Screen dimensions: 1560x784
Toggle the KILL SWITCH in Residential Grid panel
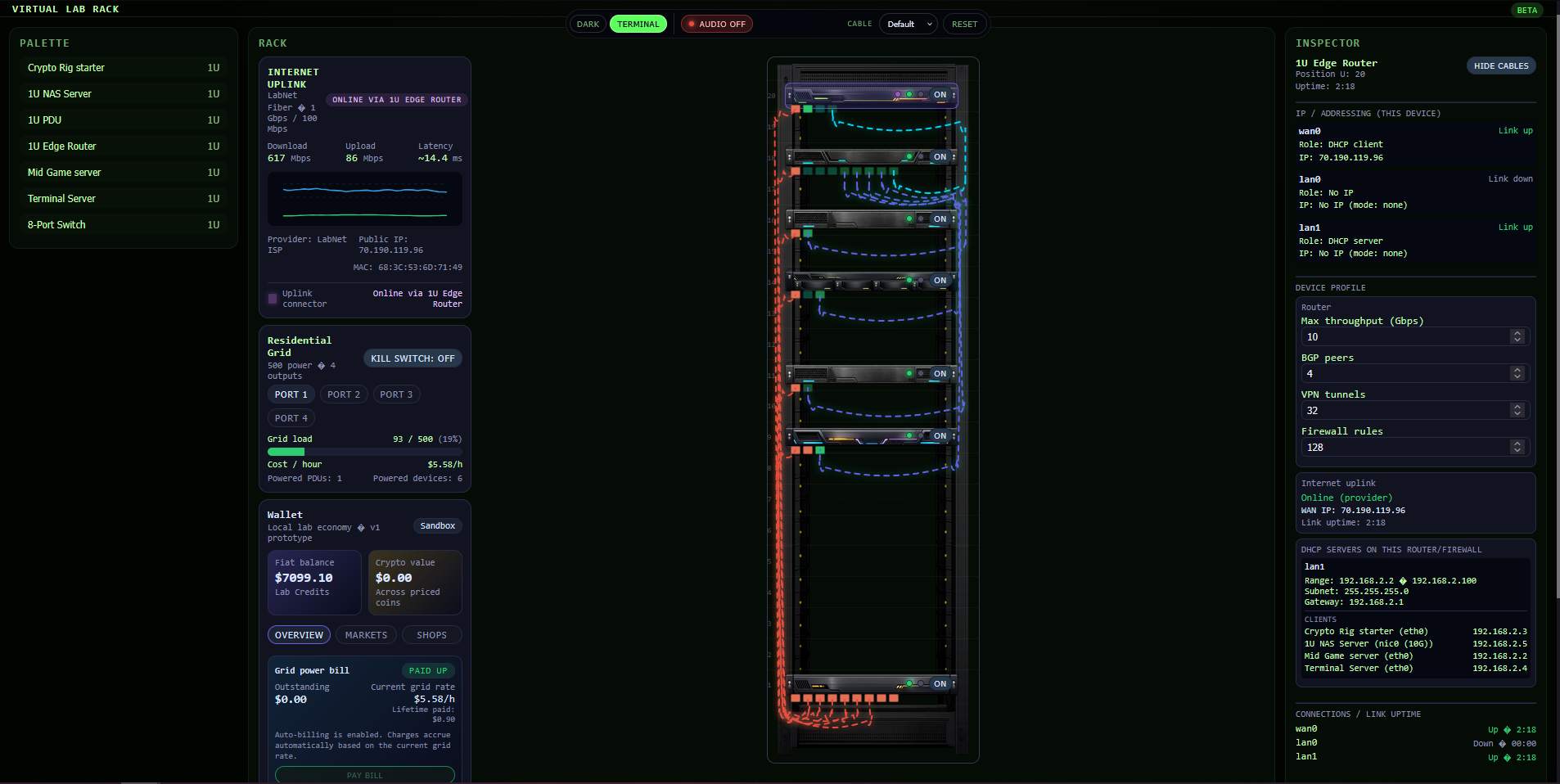(x=412, y=358)
